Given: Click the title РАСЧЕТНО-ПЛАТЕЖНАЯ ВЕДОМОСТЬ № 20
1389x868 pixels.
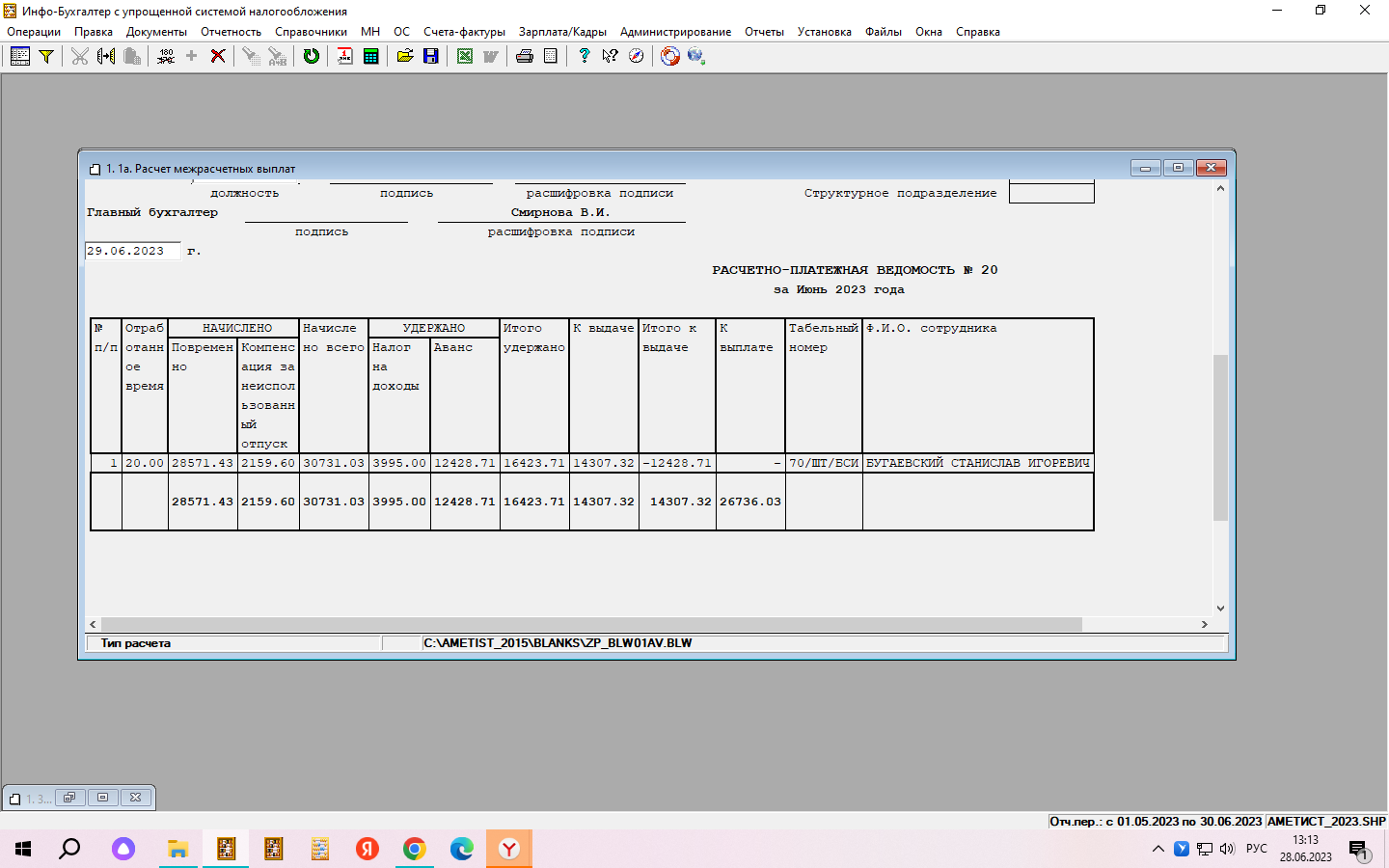Looking at the screenshot, I should (855, 270).
